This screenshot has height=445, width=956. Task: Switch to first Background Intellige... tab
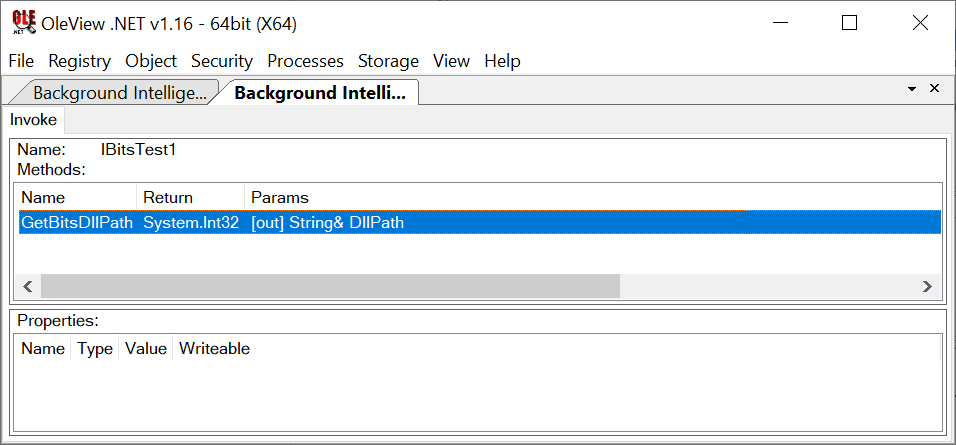(119, 93)
